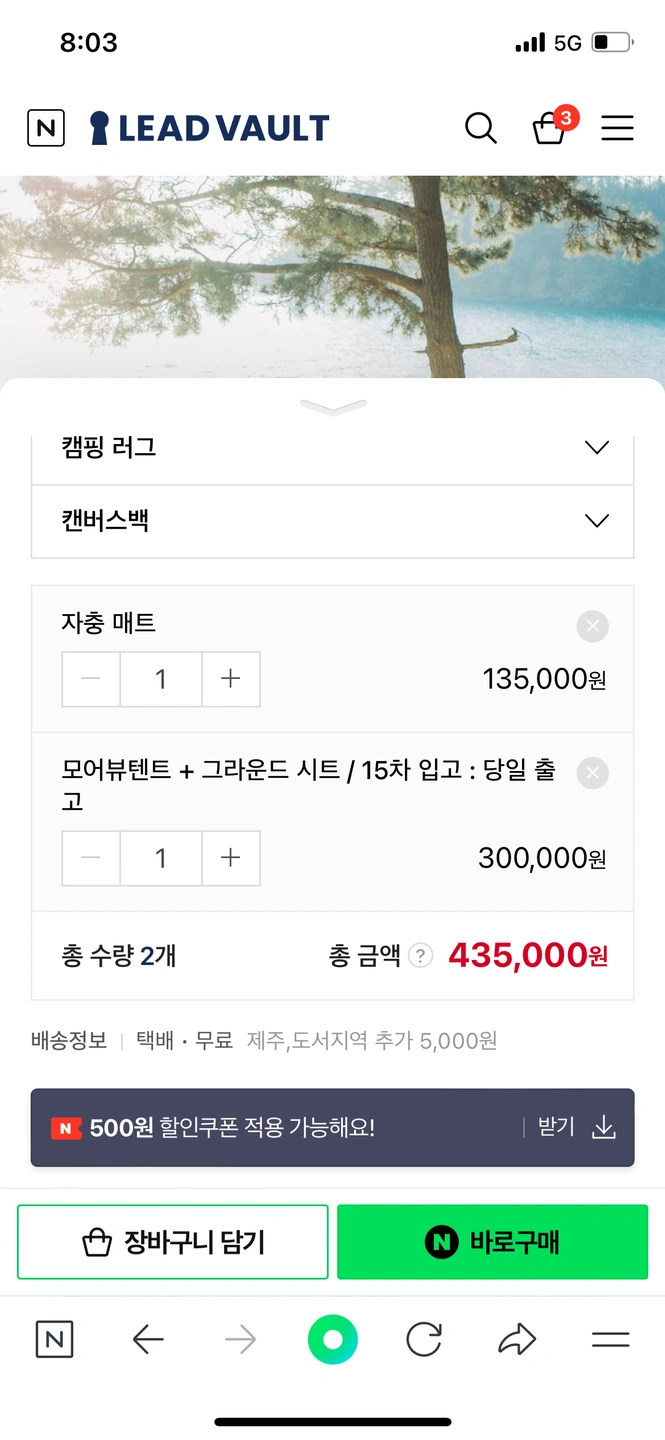Viewport: 665px width, 1440px height.
Task: Open the shopping cart with 3 items
Action: pyautogui.click(x=549, y=128)
